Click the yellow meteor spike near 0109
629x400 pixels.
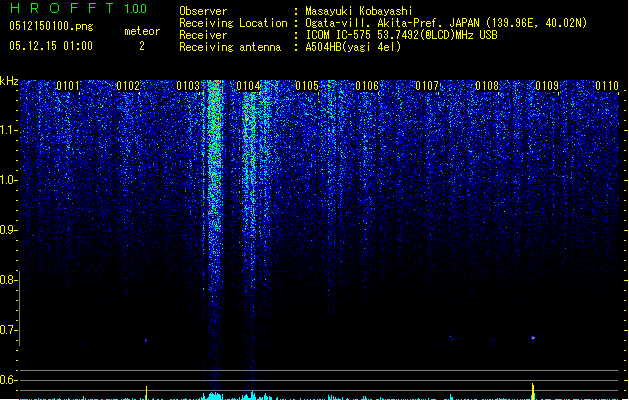(x=533, y=391)
